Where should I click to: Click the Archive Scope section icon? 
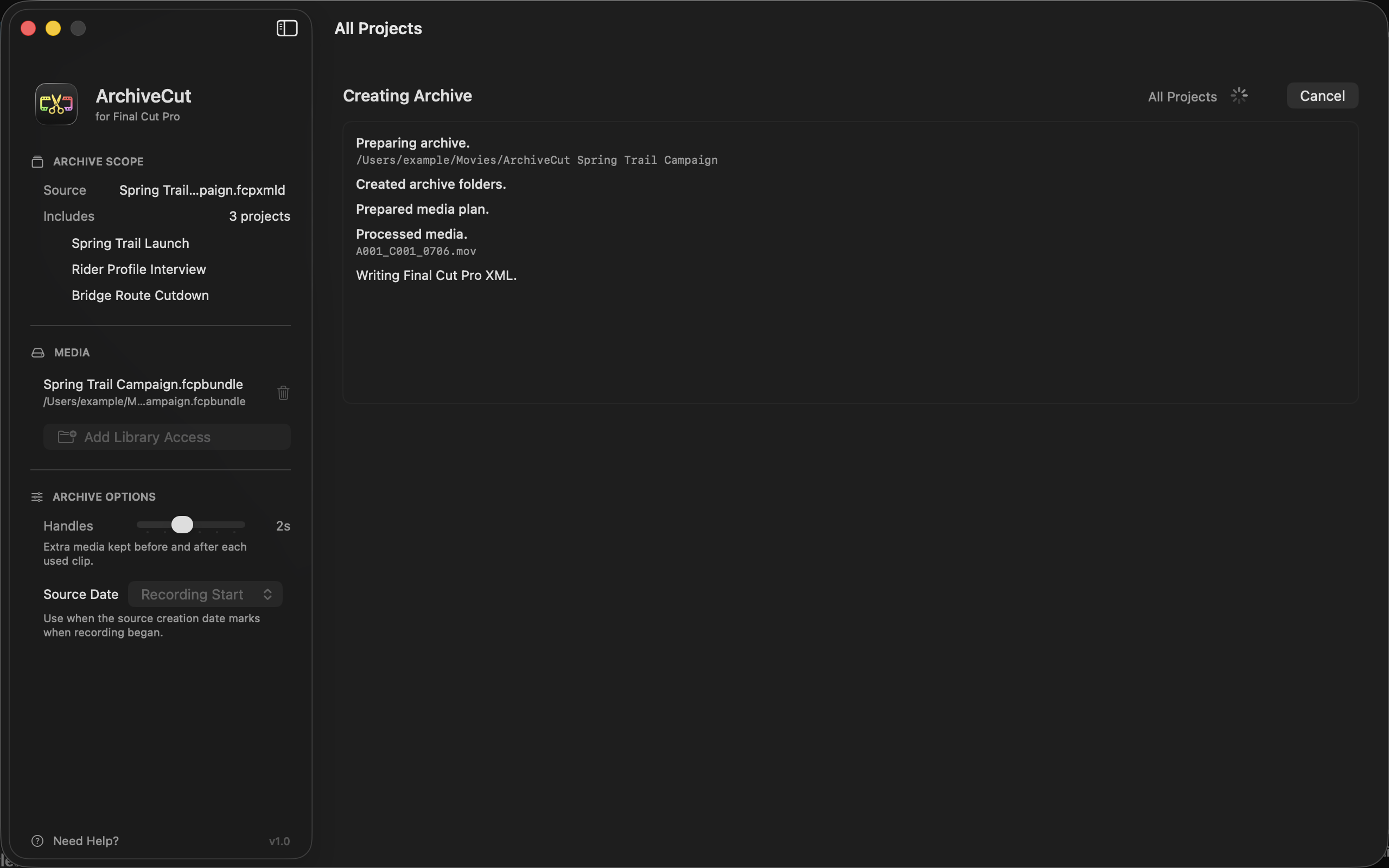[x=37, y=162]
